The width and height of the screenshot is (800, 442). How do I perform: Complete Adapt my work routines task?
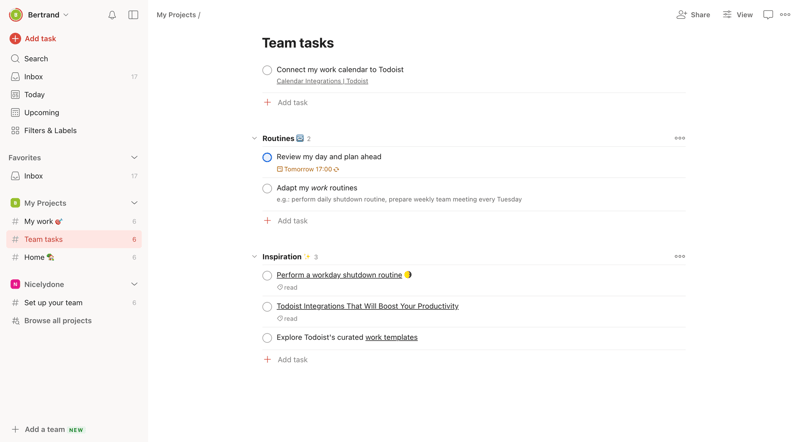(x=267, y=188)
